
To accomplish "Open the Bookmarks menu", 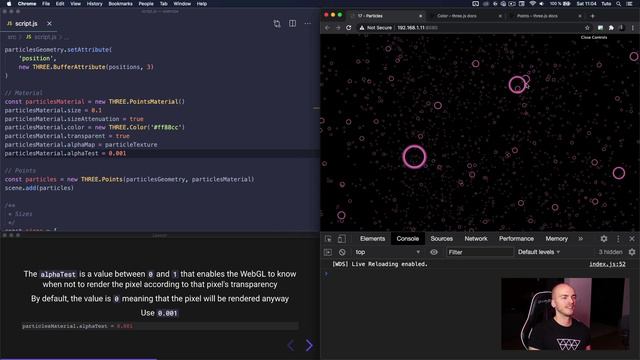I will 120,4.
